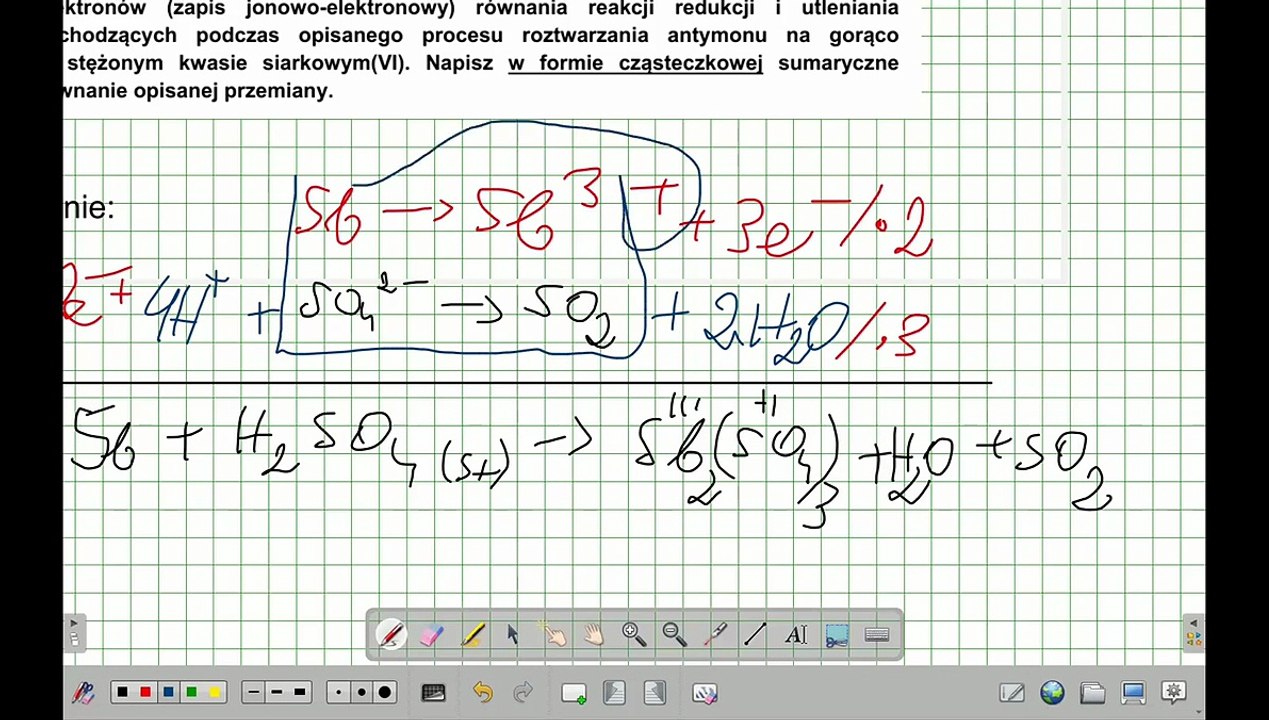Undo the last stroke
1269x720 pixels.
(x=483, y=692)
